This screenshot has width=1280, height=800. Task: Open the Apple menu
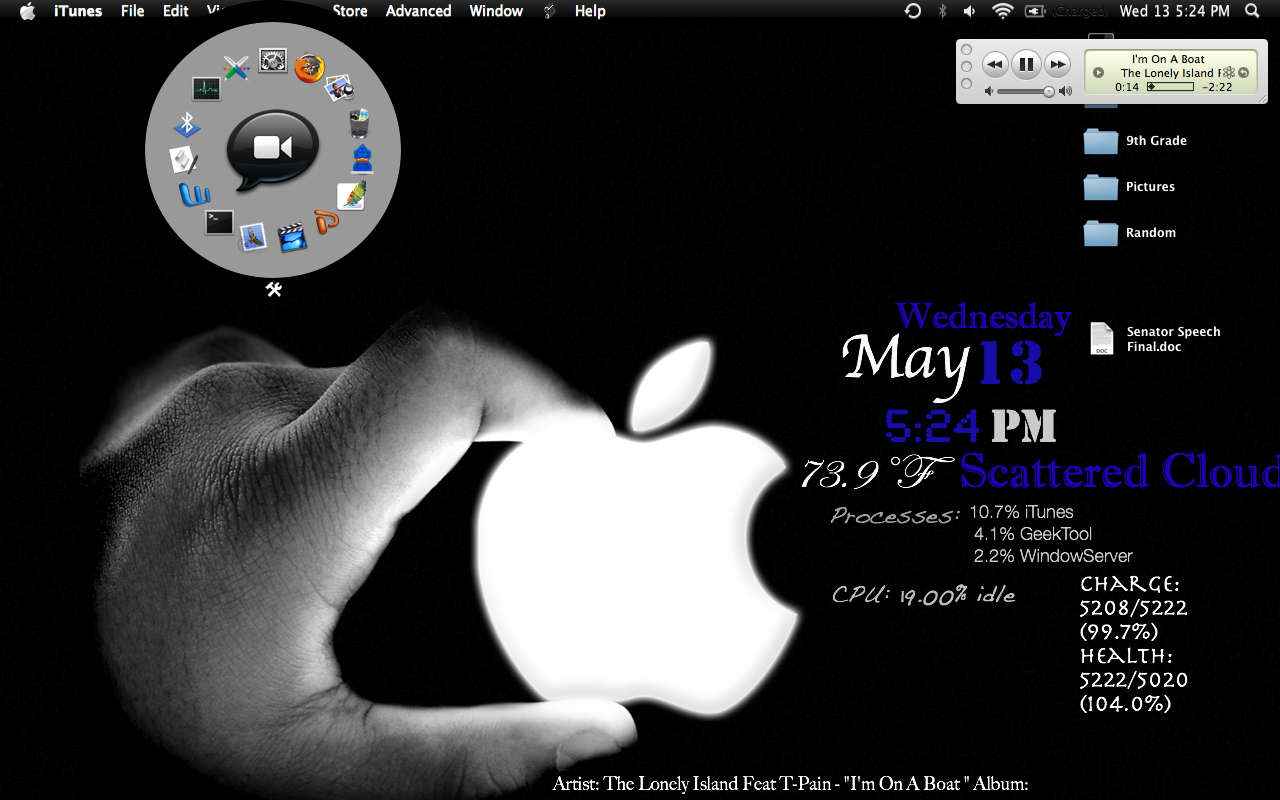(27, 11)
